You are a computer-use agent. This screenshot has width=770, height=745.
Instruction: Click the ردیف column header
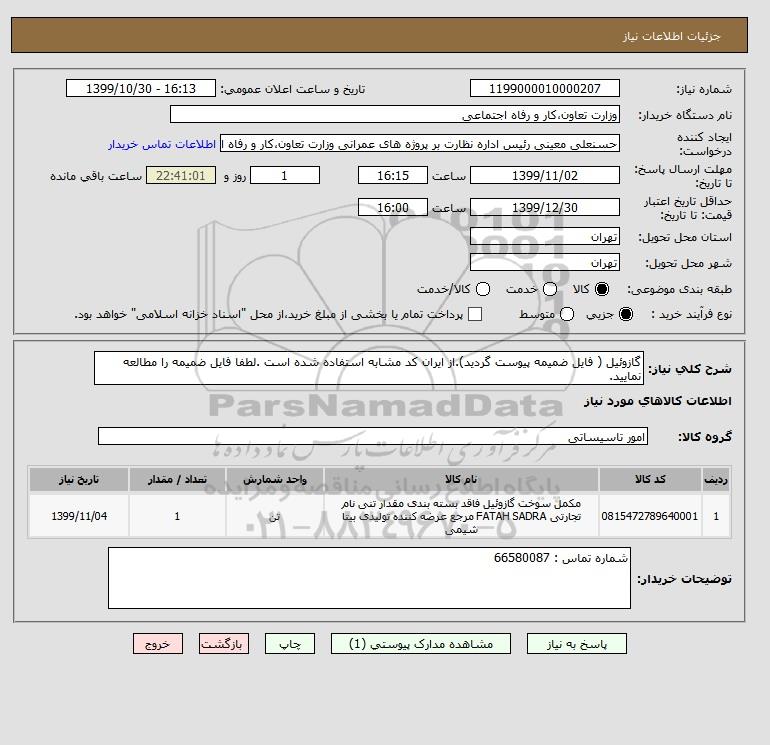pos(716,479)
